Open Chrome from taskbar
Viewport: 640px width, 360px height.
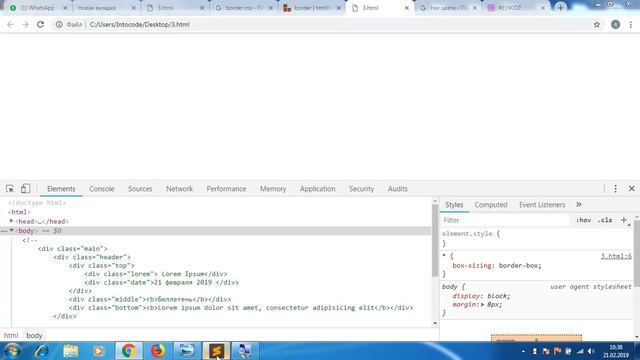[129, 351]
